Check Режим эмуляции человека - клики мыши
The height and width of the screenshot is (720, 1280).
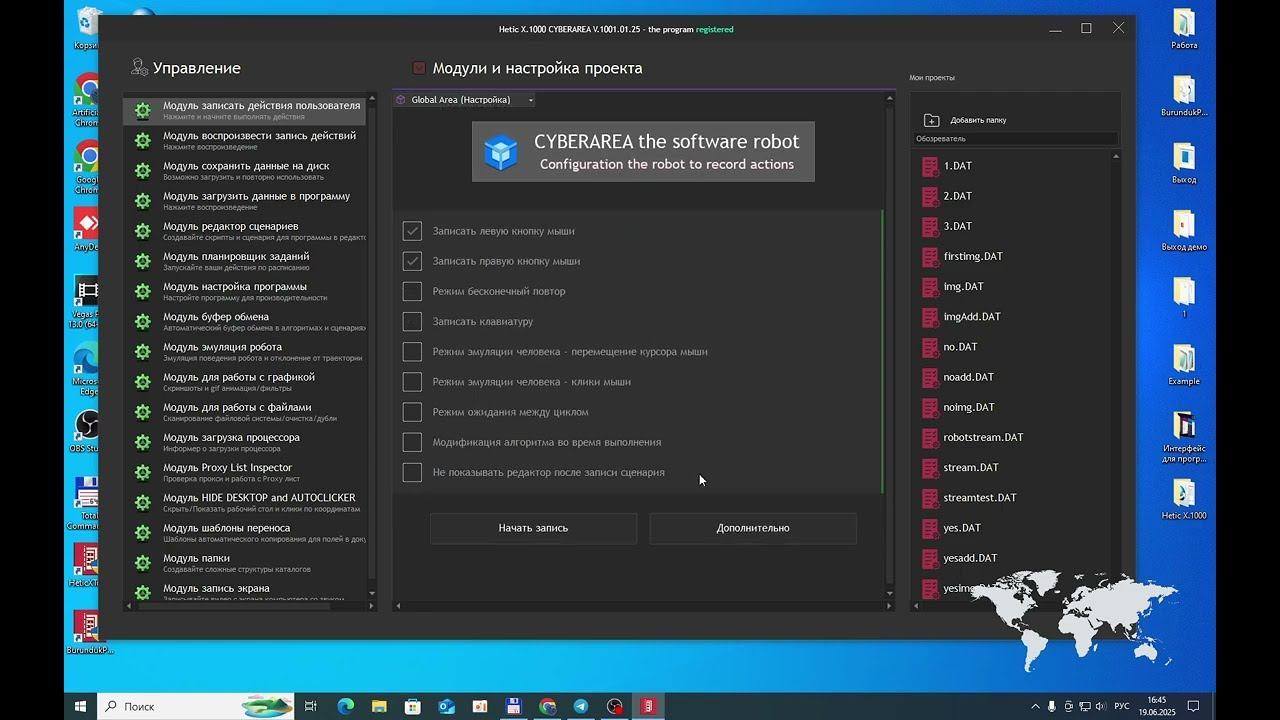pos(412,382)
